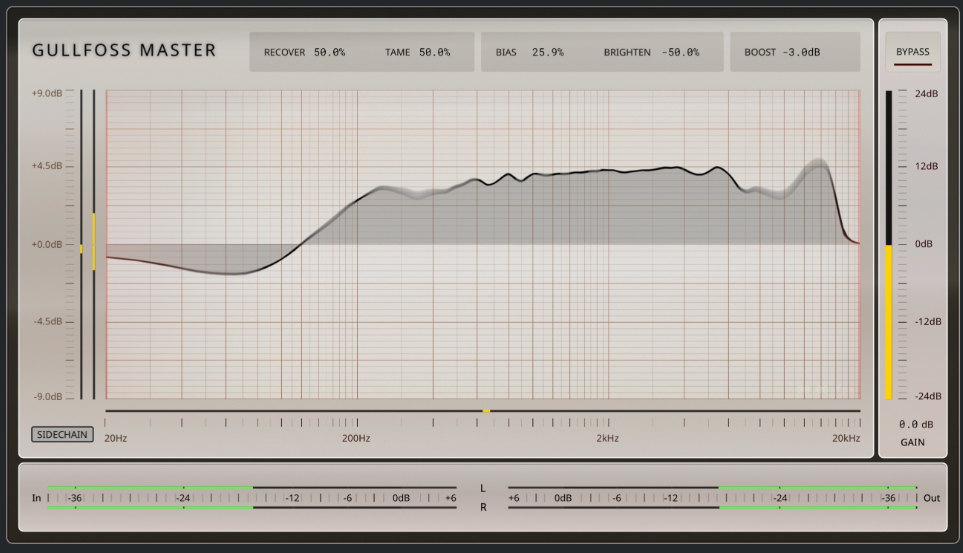The height and width of the screenshot is (553, 963).
Task: Click the L channel label
Action: [483, 488]
